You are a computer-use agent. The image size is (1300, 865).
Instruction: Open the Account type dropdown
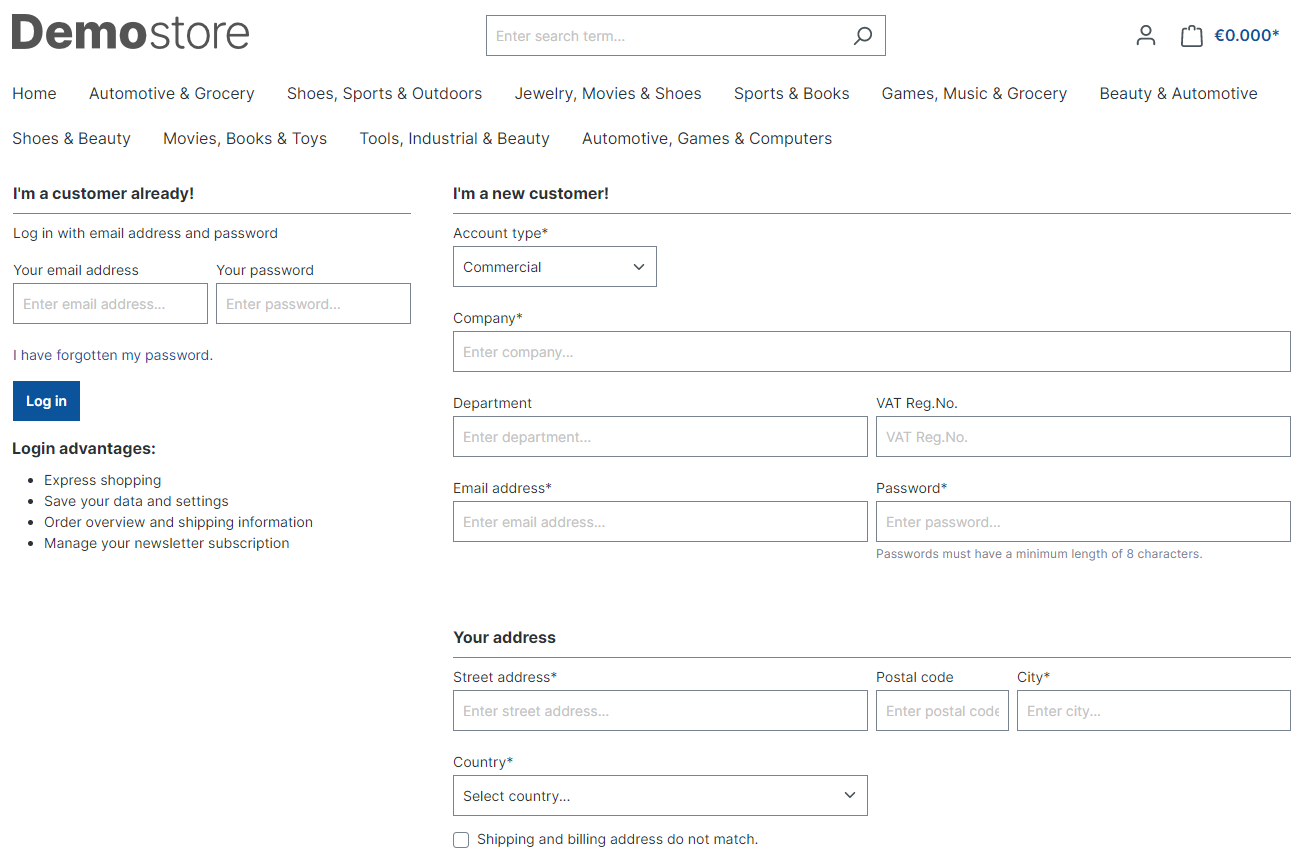click(x=554, y=267)
